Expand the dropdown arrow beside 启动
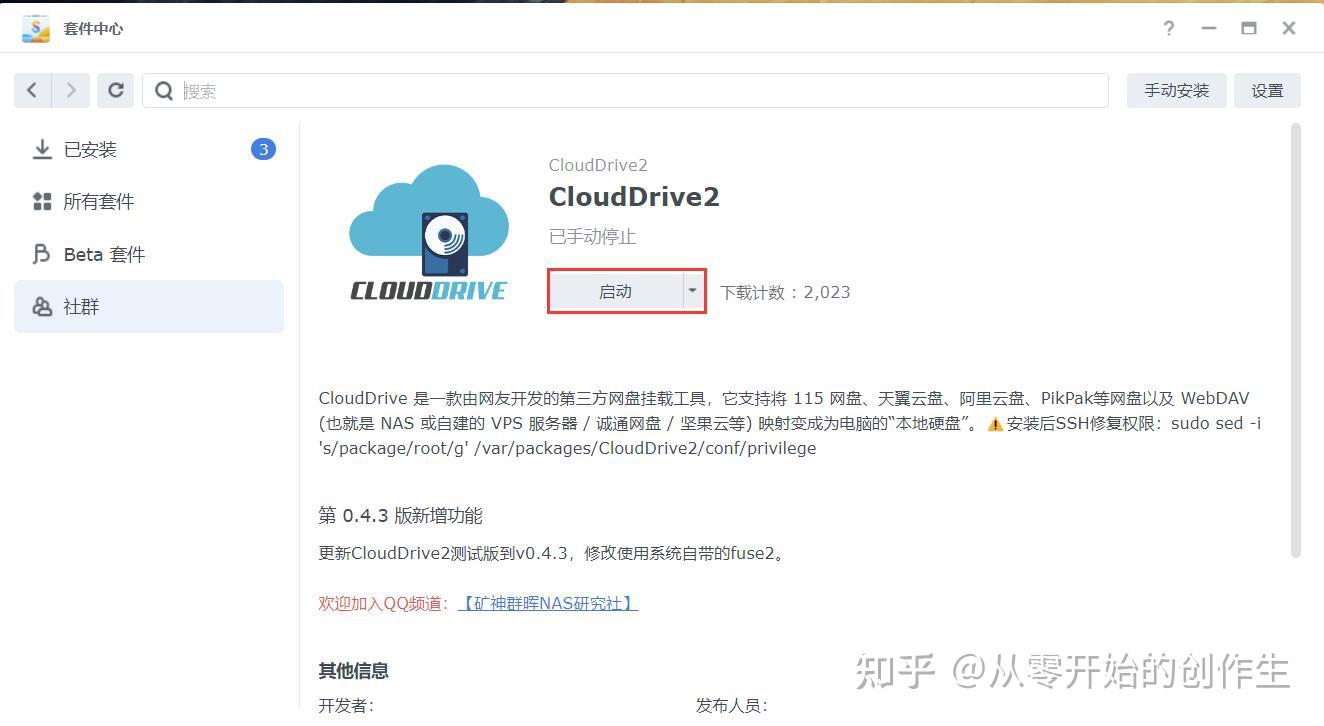Viewport: 1324px width, 726px height. click(x=692, y=291)
